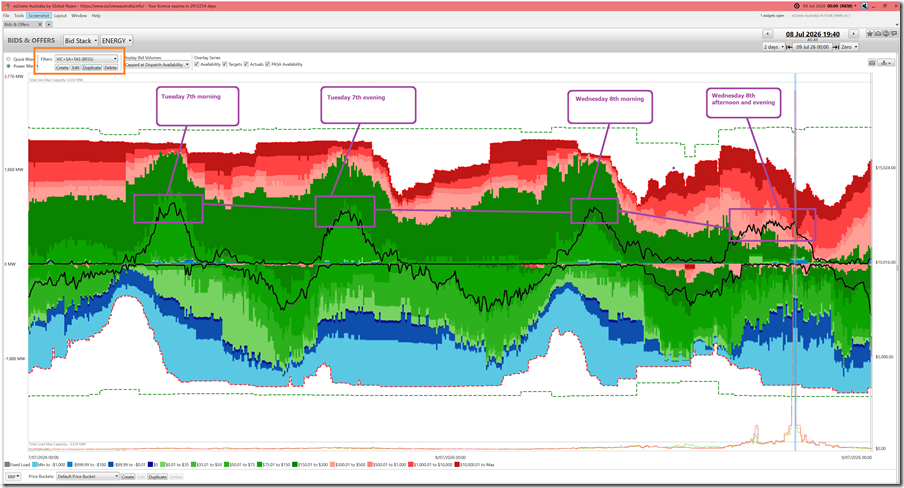Open the VIC+SA+TAS (BESS) filter dropdown

(x=86, y=59)
